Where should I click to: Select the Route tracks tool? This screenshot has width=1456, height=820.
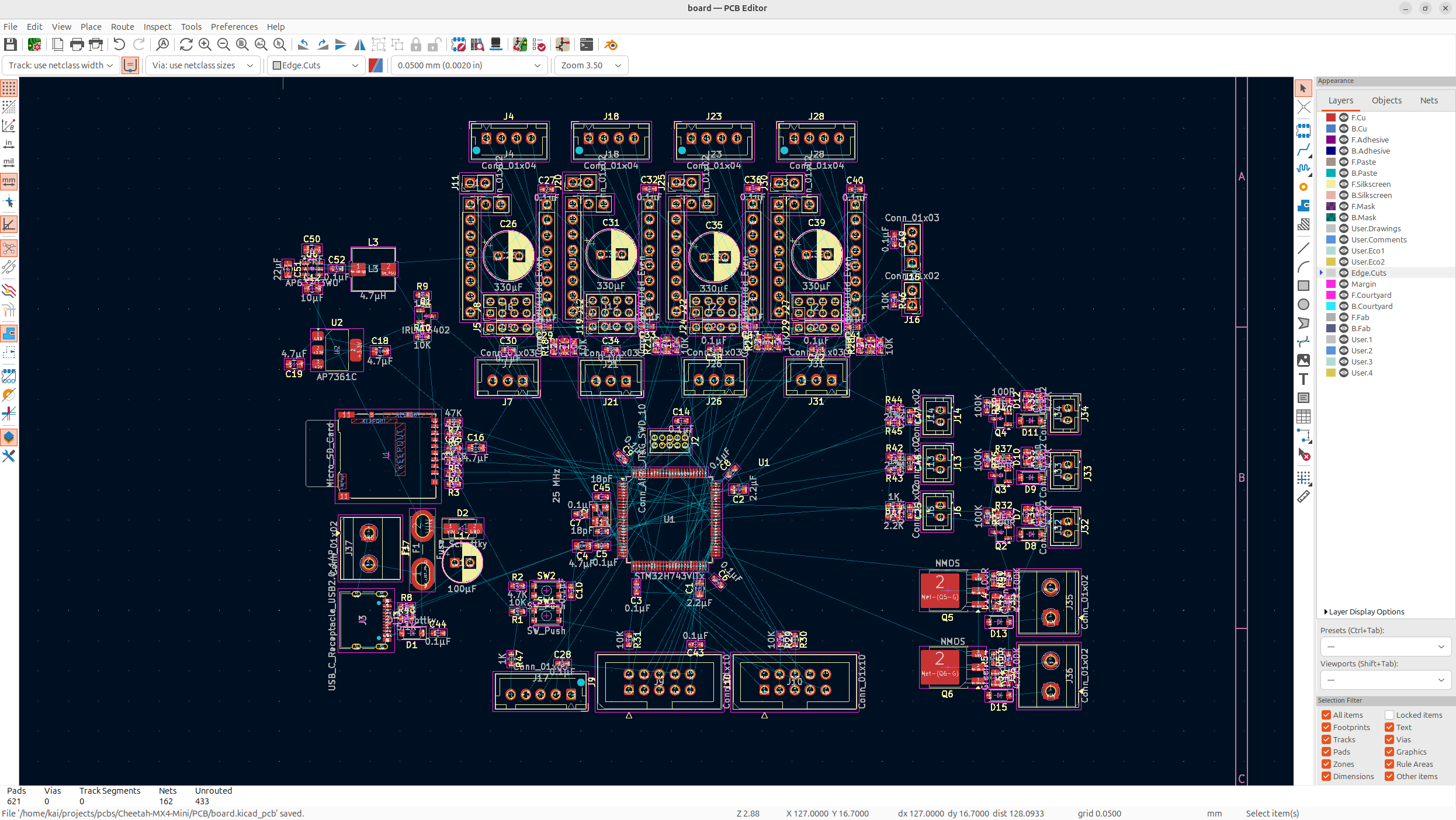[x=1304, y=150]
